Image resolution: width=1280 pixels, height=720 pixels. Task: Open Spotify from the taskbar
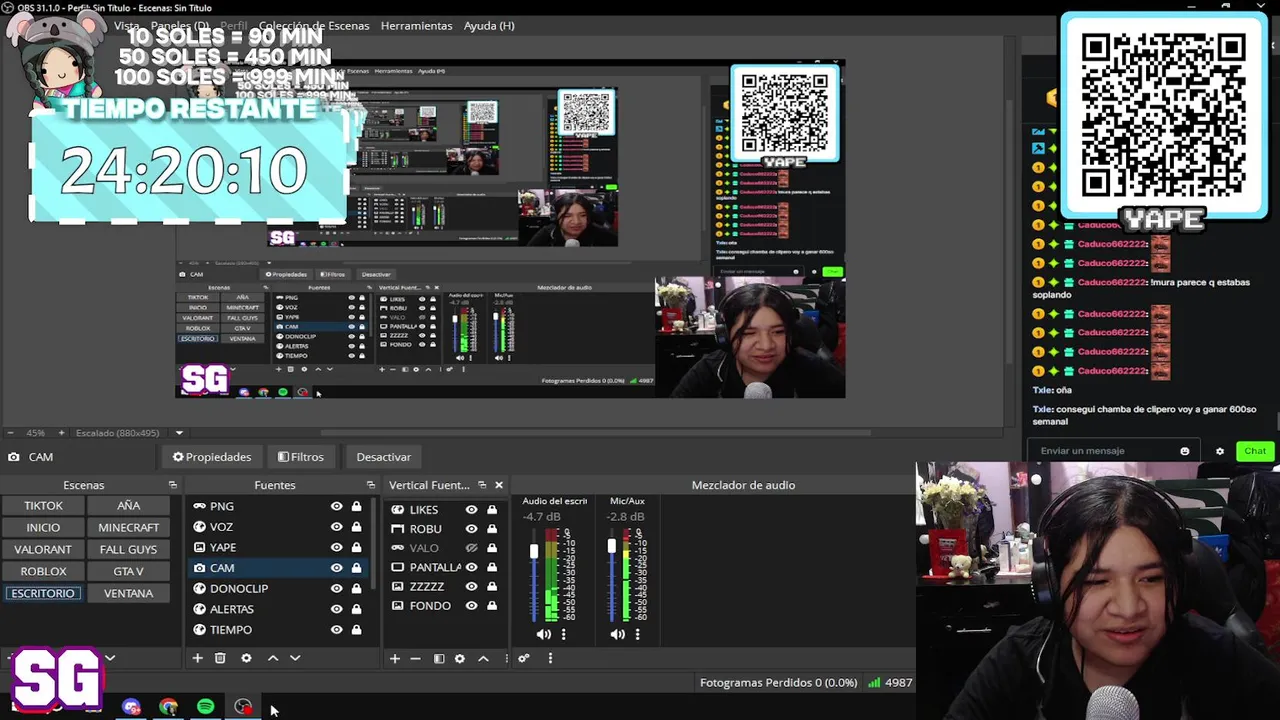tap(205, 707)
